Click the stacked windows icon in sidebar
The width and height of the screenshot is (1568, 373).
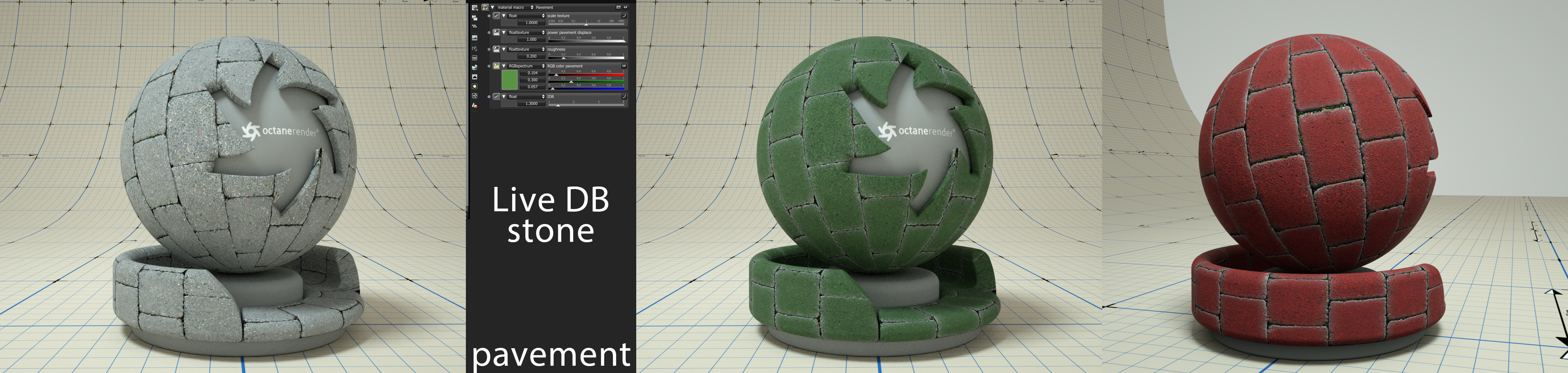(x=475, y=18)
